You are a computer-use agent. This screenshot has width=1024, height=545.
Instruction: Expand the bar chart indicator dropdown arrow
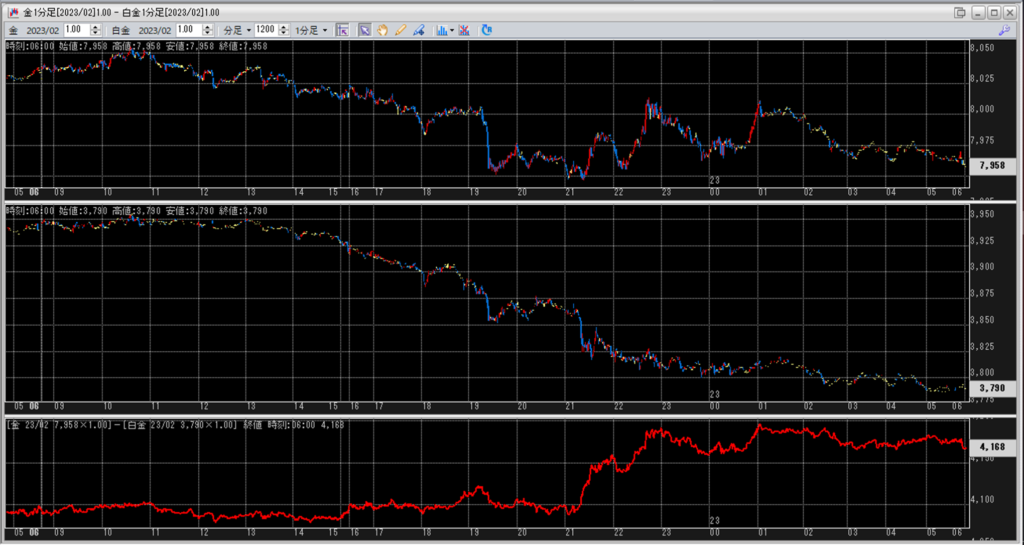(x=453, y=30)
